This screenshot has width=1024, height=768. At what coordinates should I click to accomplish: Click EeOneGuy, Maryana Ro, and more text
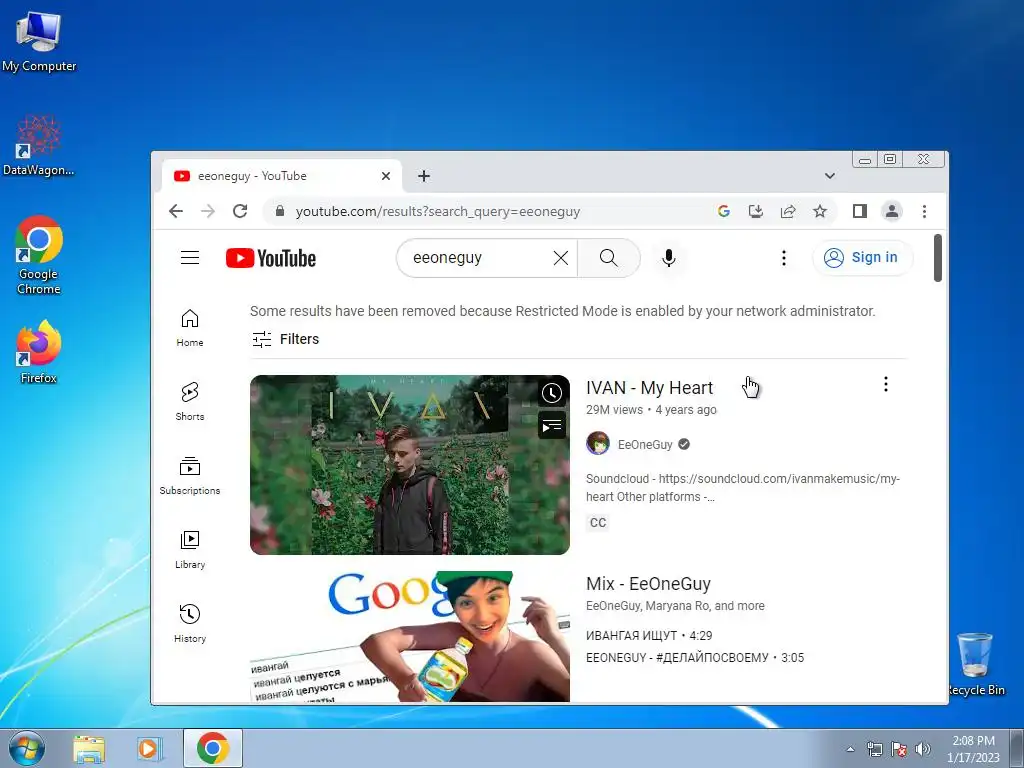675,605
